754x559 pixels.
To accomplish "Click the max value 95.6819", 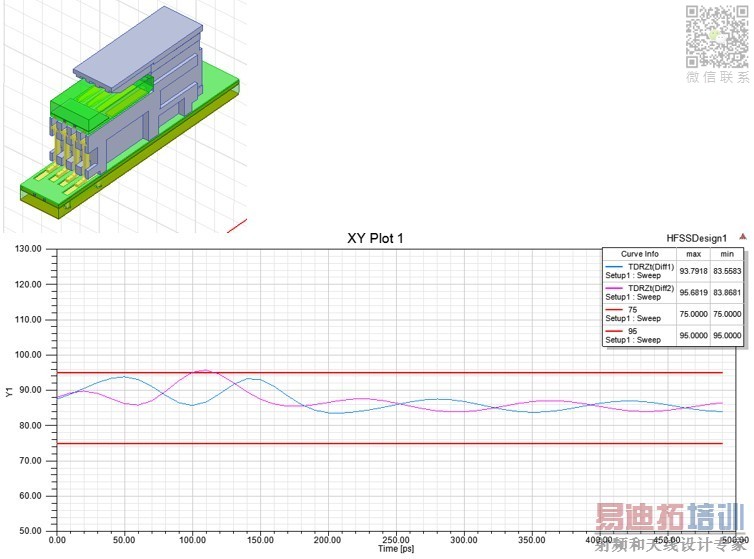I will click(x=693, y=292).
